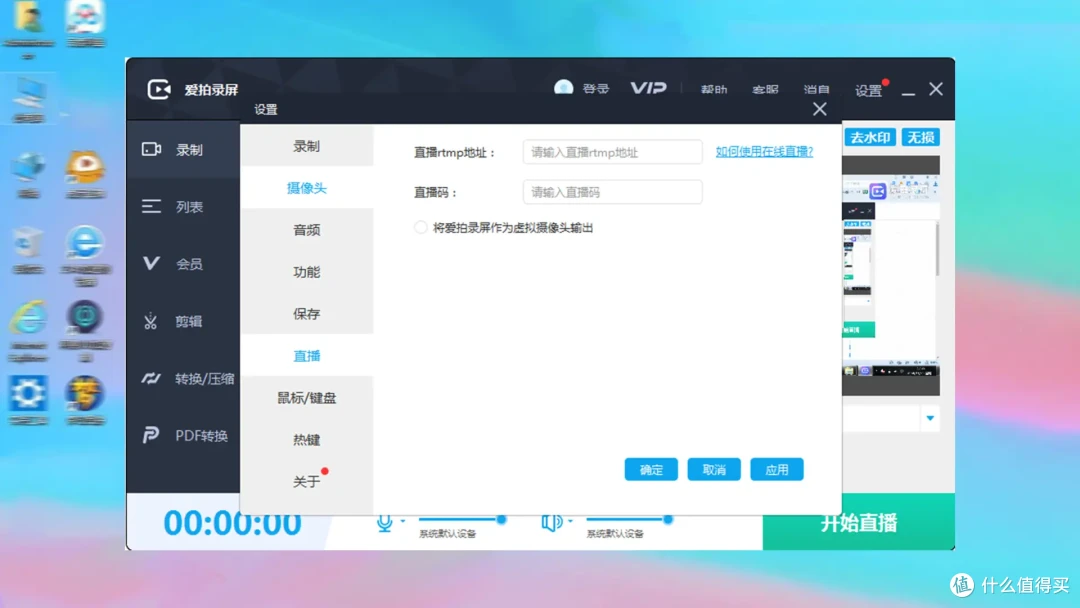Image resolution: width=1080 pixels, height=608 pixels.
Task: Open the dropdown arrow below preview
Action: pyautogui.click(x=930, y=418)
